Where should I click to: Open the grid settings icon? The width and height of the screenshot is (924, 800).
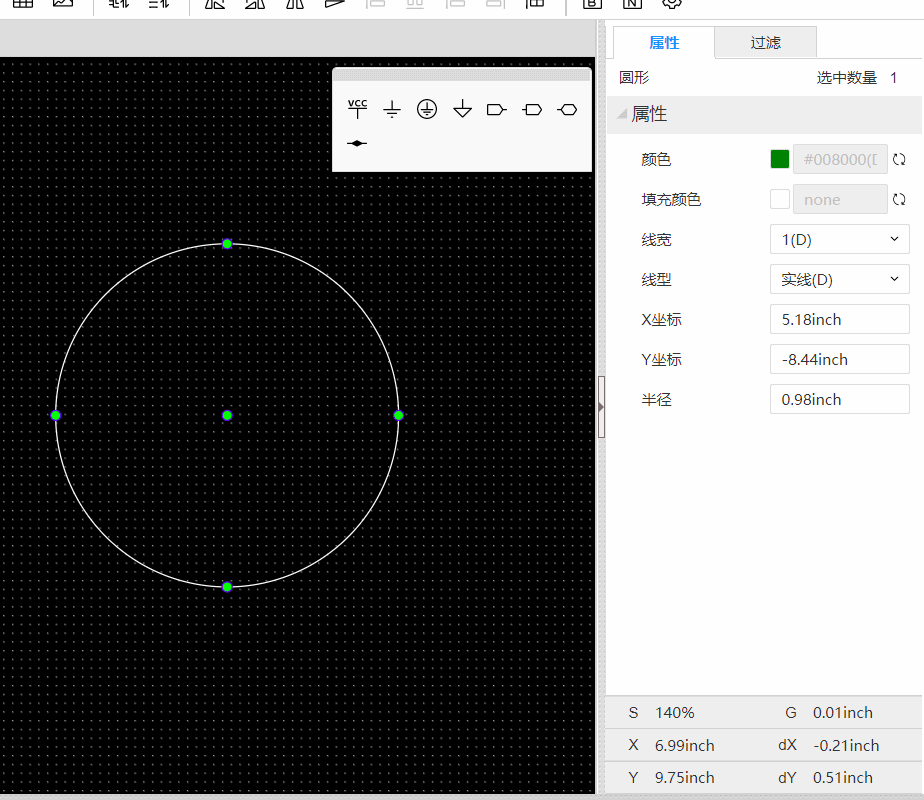(x=23, y=6)
